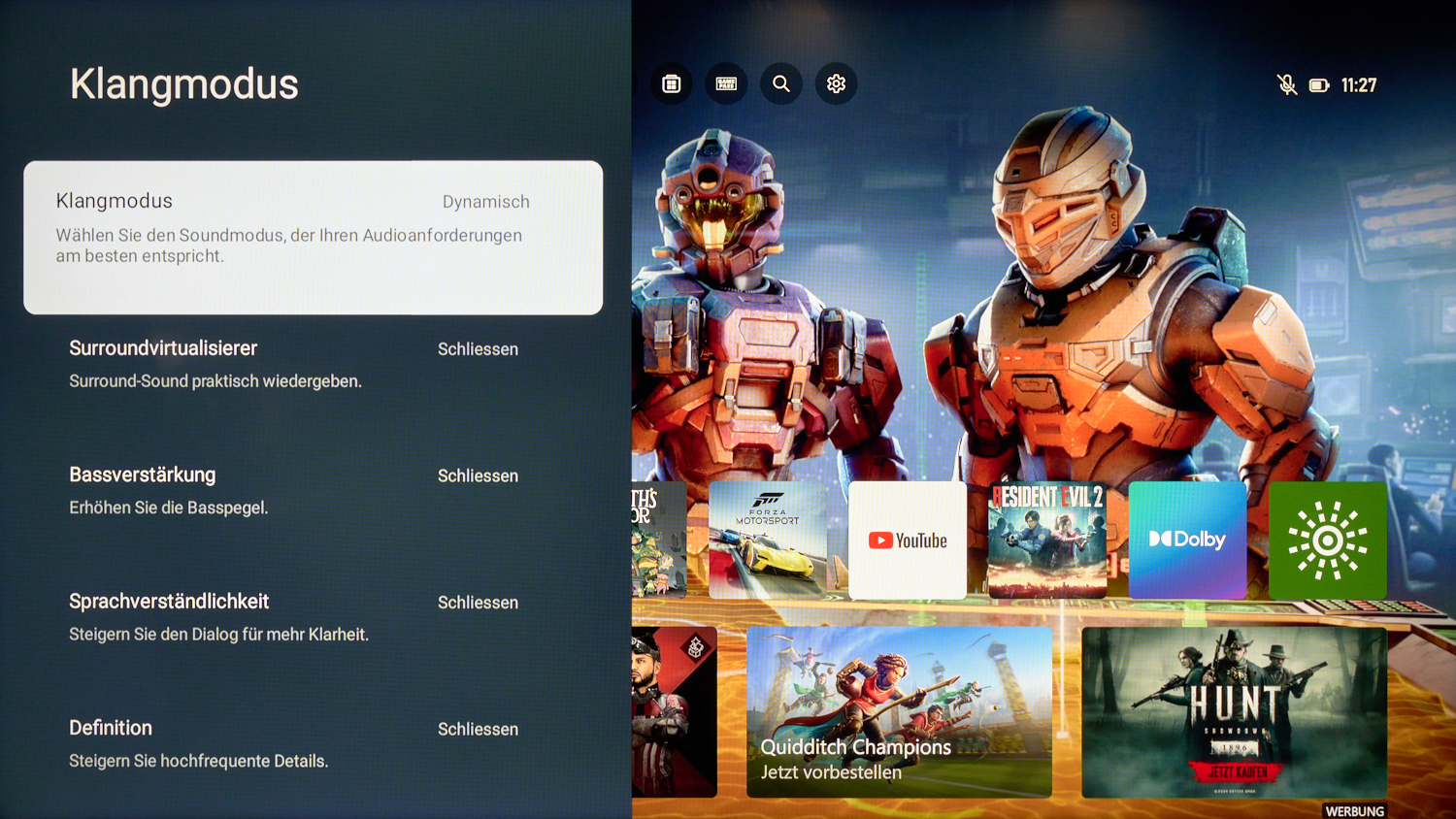1456x819 pixels.
Task: Toggle Definition Schliessen value
Action: [x=478, y=730]
